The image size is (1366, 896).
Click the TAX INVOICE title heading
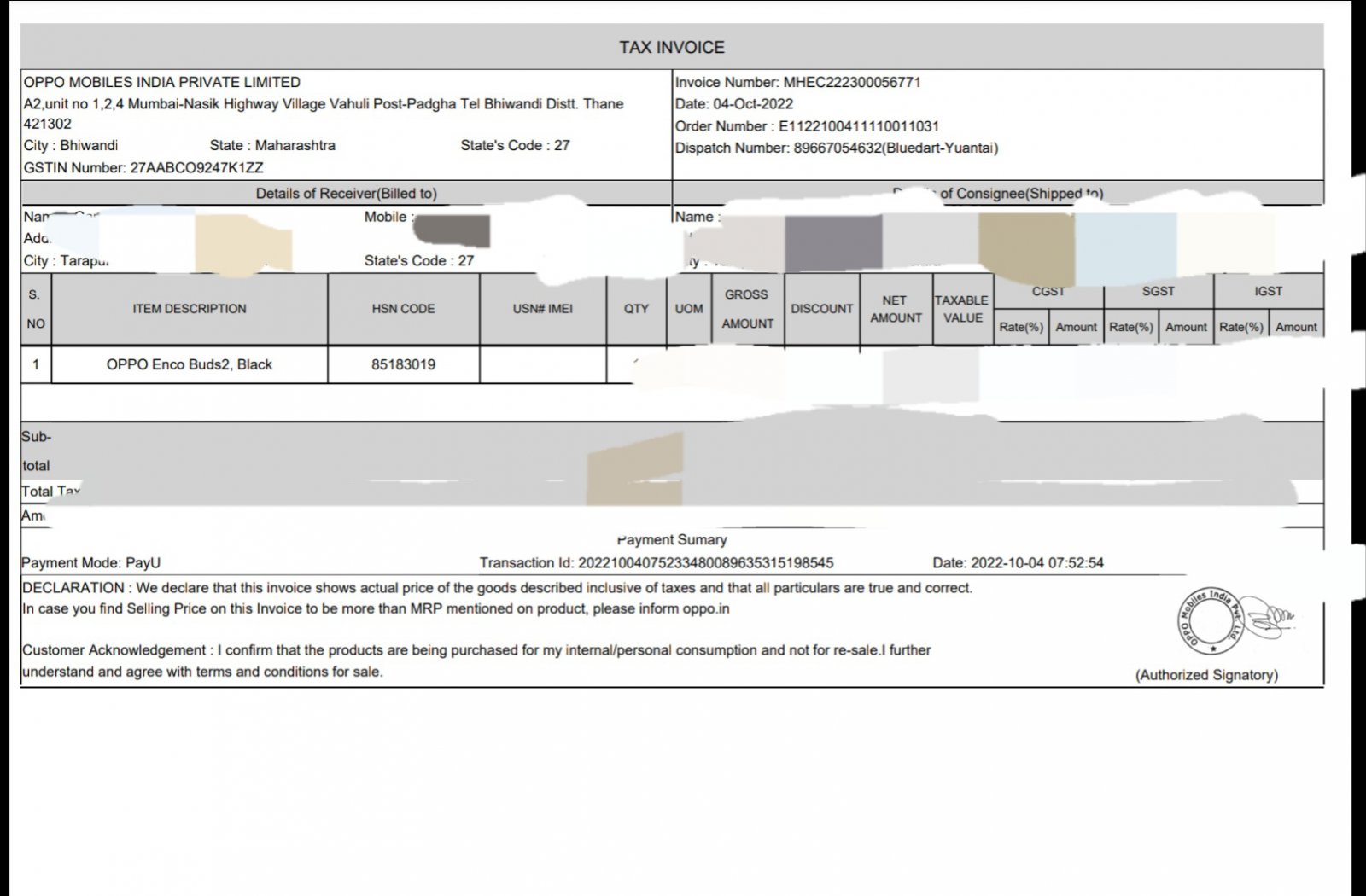672,48
